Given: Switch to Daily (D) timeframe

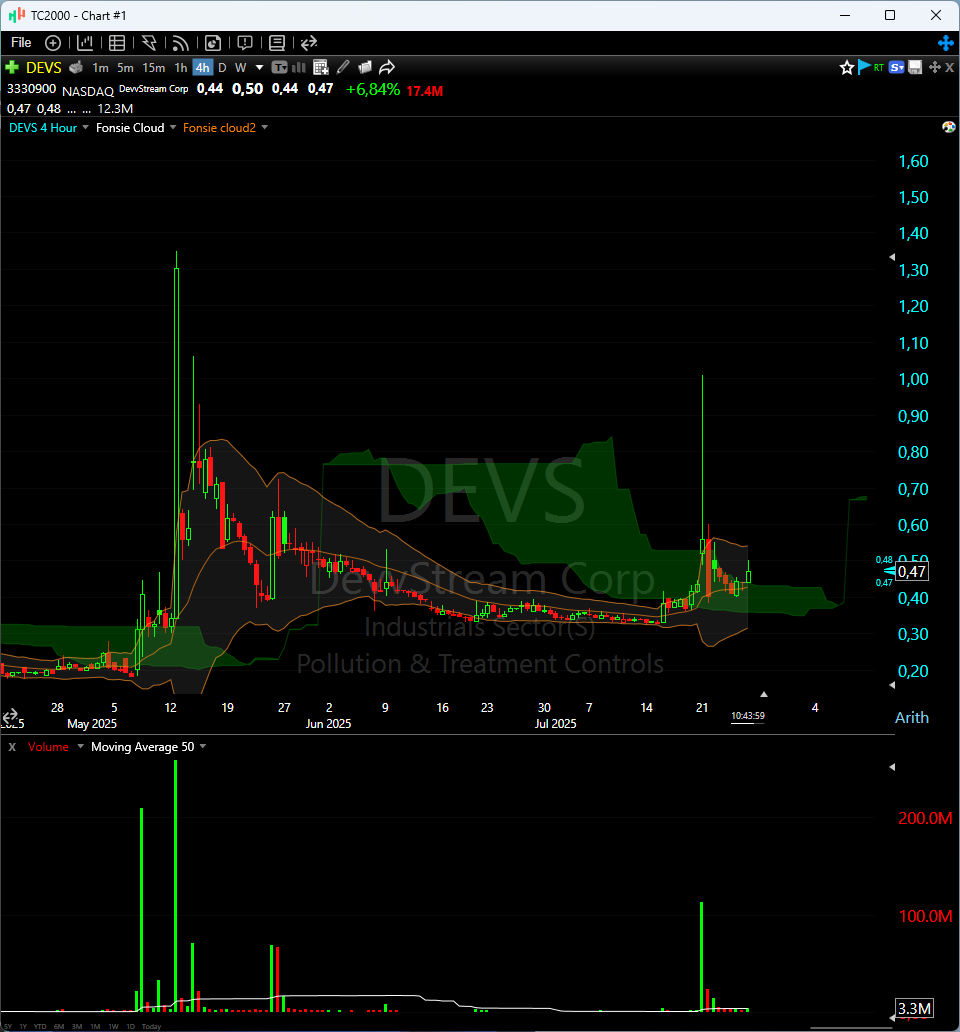Looking at the screenshot, I should coord(222,68).
